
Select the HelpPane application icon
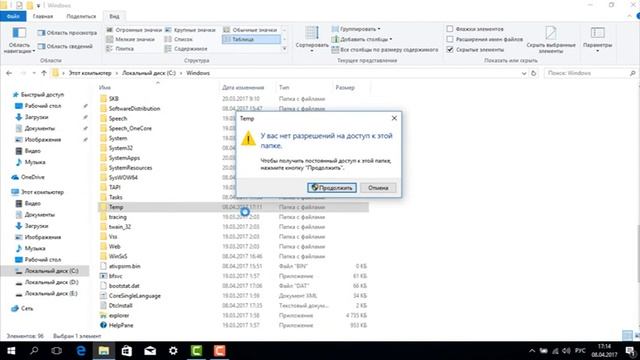[103, 325]
